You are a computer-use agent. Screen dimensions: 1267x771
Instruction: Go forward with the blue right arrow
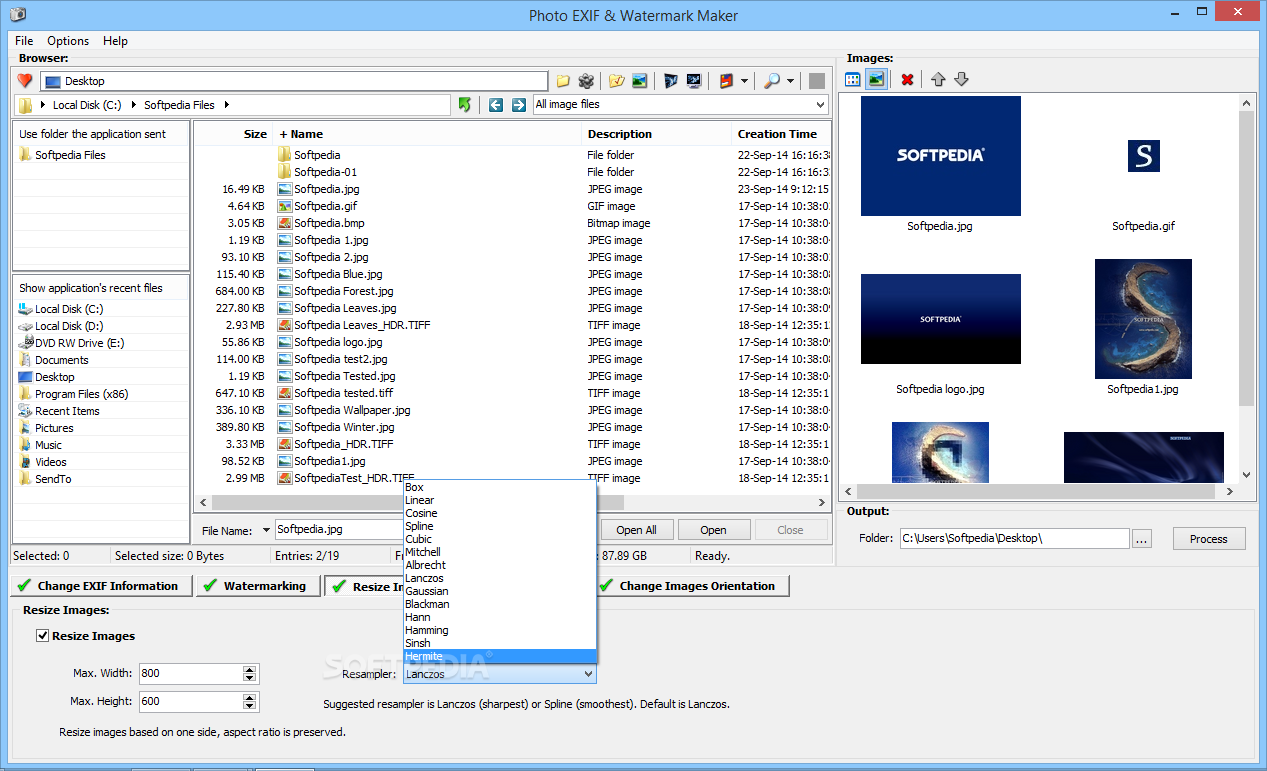[518, 105]
